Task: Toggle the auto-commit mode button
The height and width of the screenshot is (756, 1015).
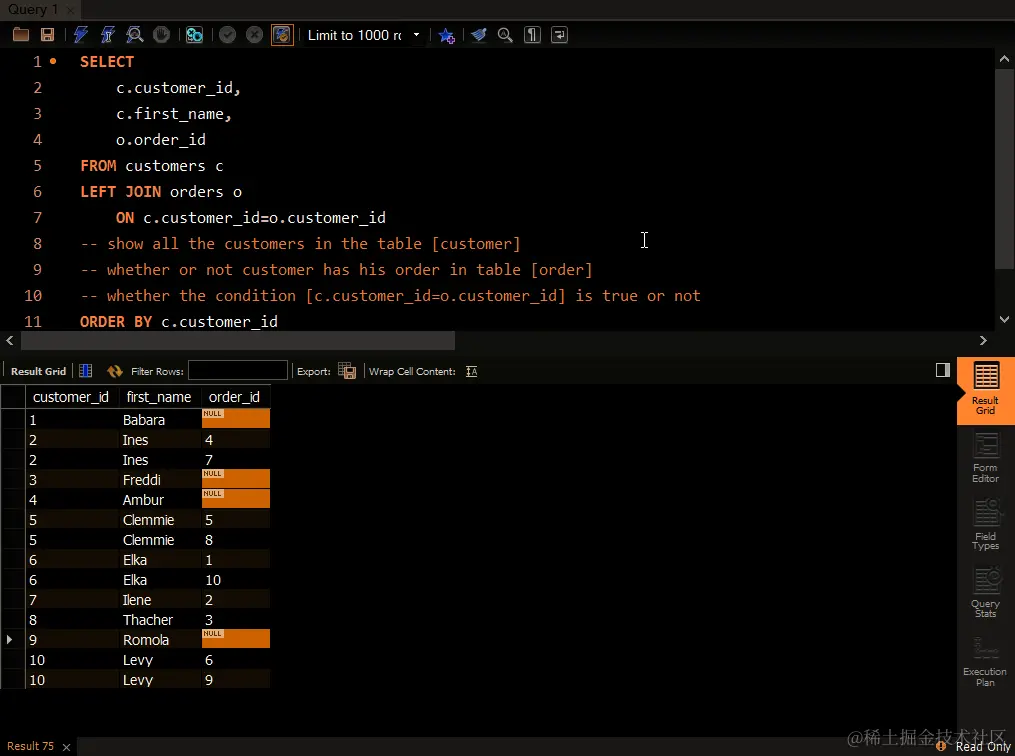Action: coord(282,35)
